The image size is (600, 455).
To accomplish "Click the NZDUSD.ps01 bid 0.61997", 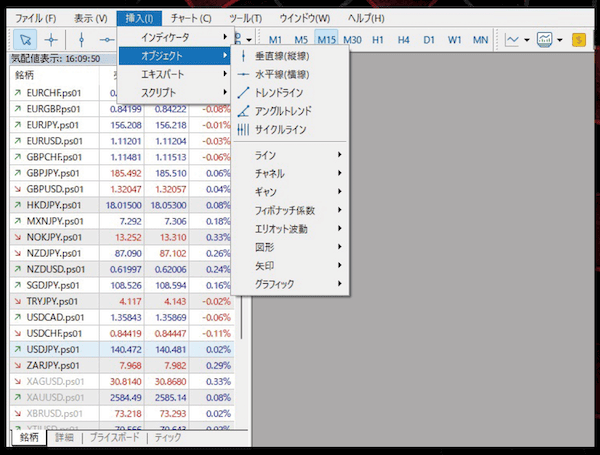I will [x=126, y=269].
